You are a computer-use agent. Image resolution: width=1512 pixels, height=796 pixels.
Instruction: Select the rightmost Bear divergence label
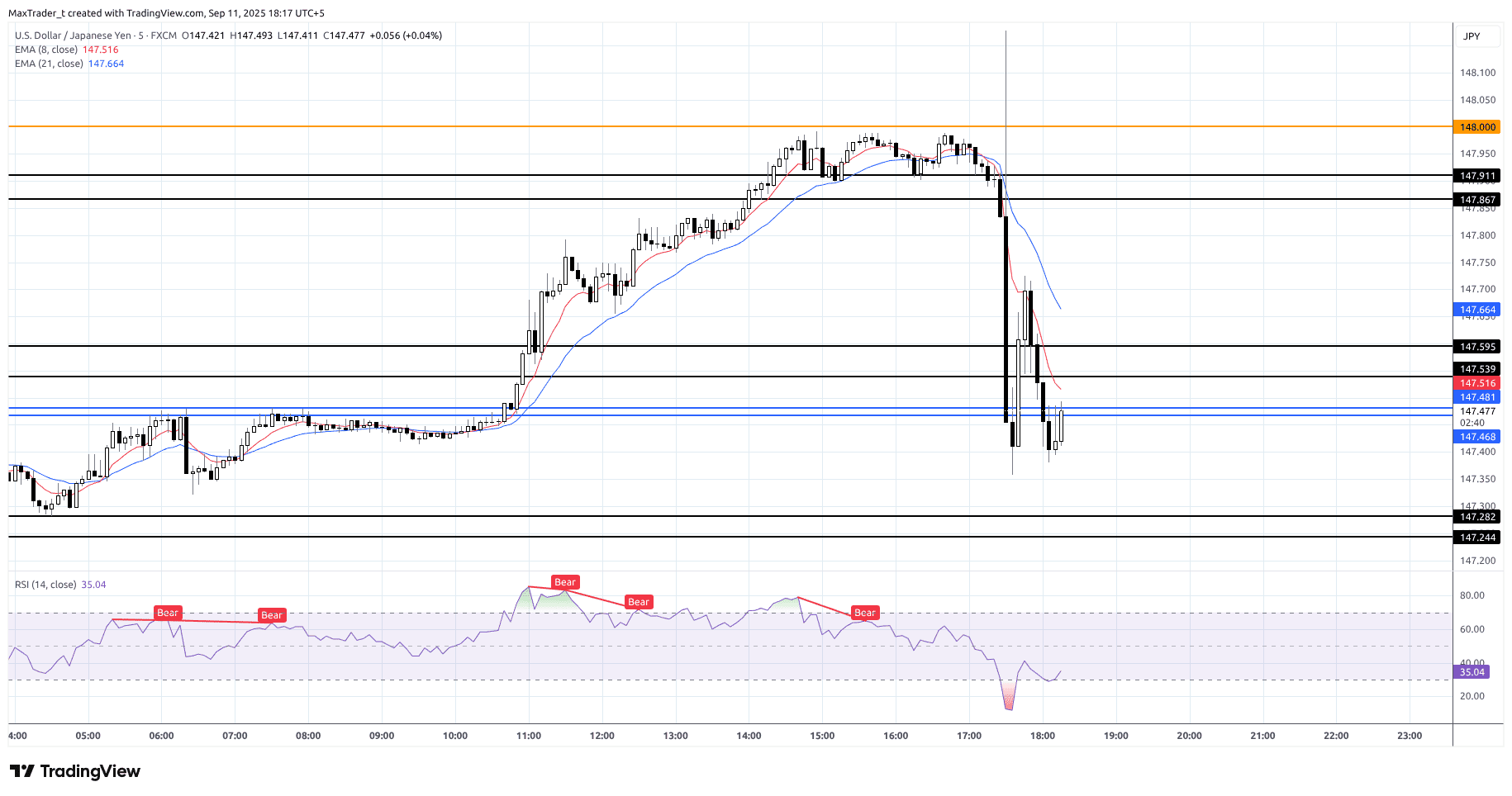pos(864,613)
